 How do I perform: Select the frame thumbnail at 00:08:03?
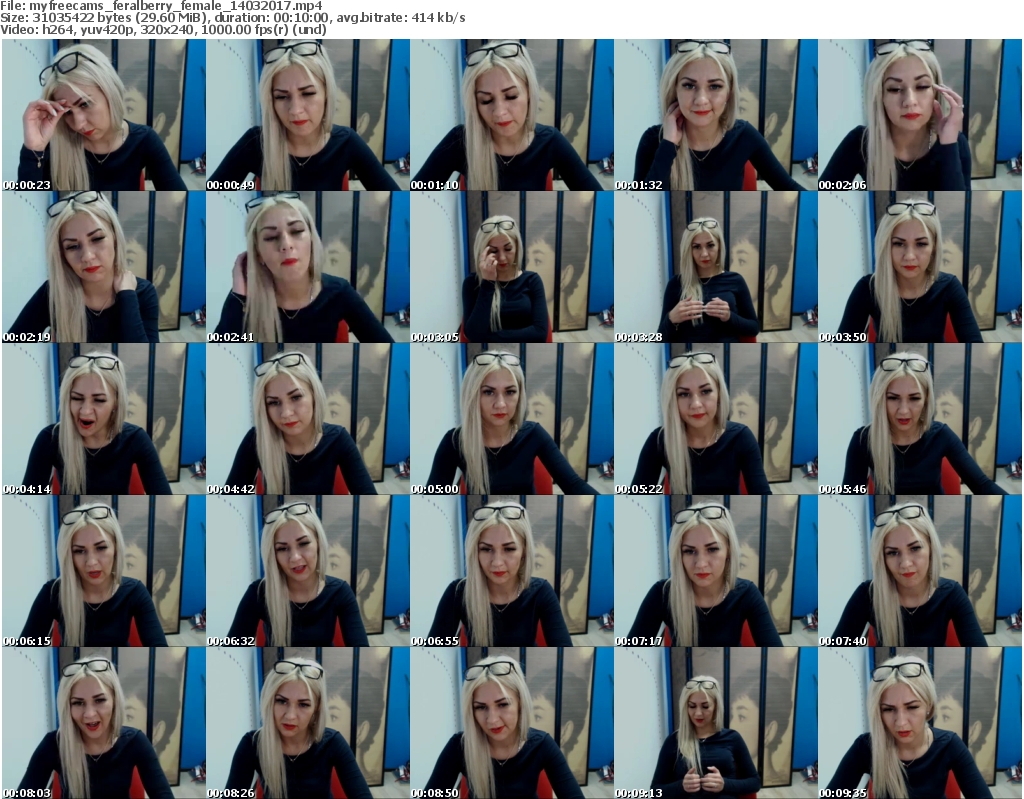point(104,723)
